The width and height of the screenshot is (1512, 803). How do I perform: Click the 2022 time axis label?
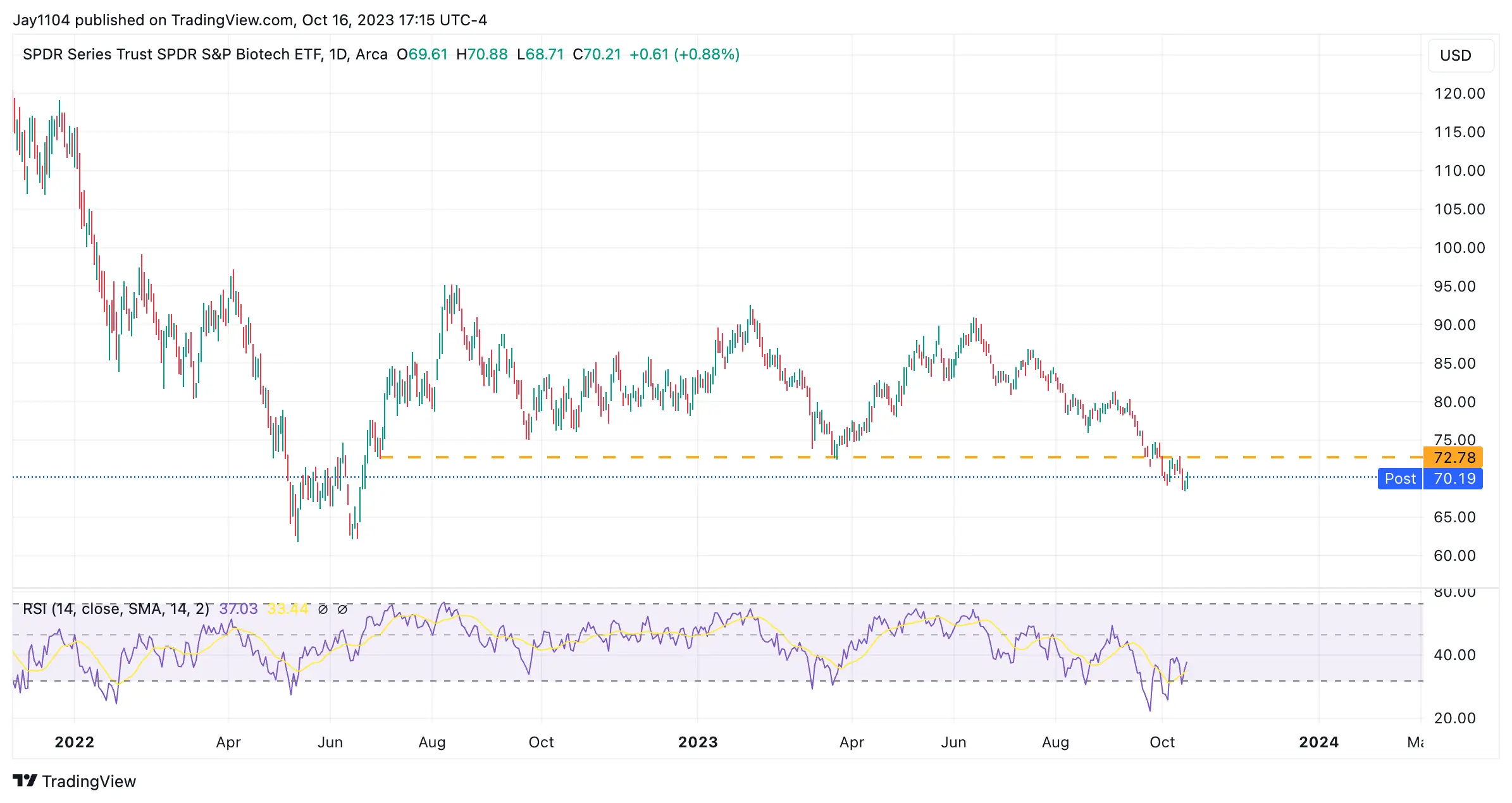click(75, 742)
